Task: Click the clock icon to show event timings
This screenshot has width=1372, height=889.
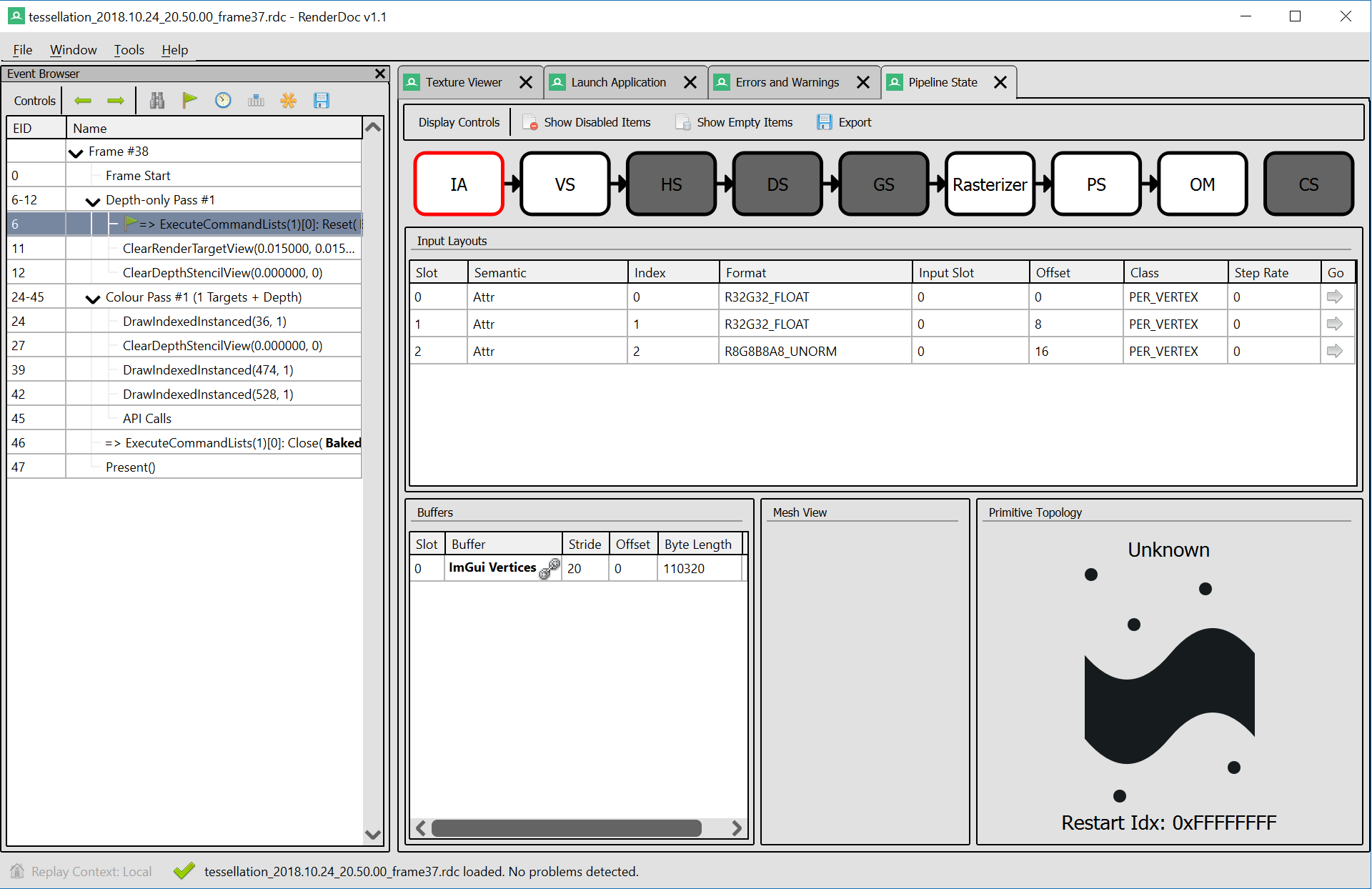Action: click(223, 100)
